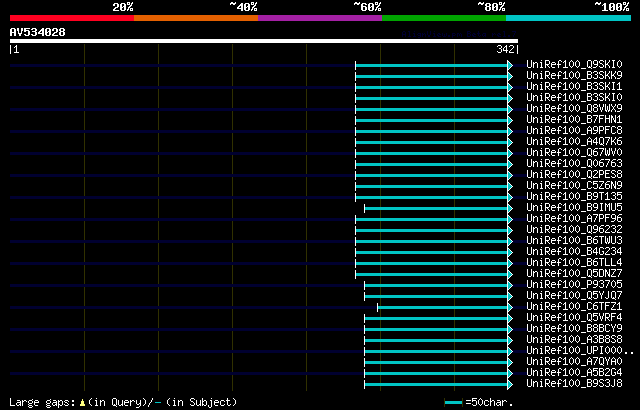Click UniRef100_A9PFC8 text
The height and width of the screenshot is (410, 640).
[574, 131]
